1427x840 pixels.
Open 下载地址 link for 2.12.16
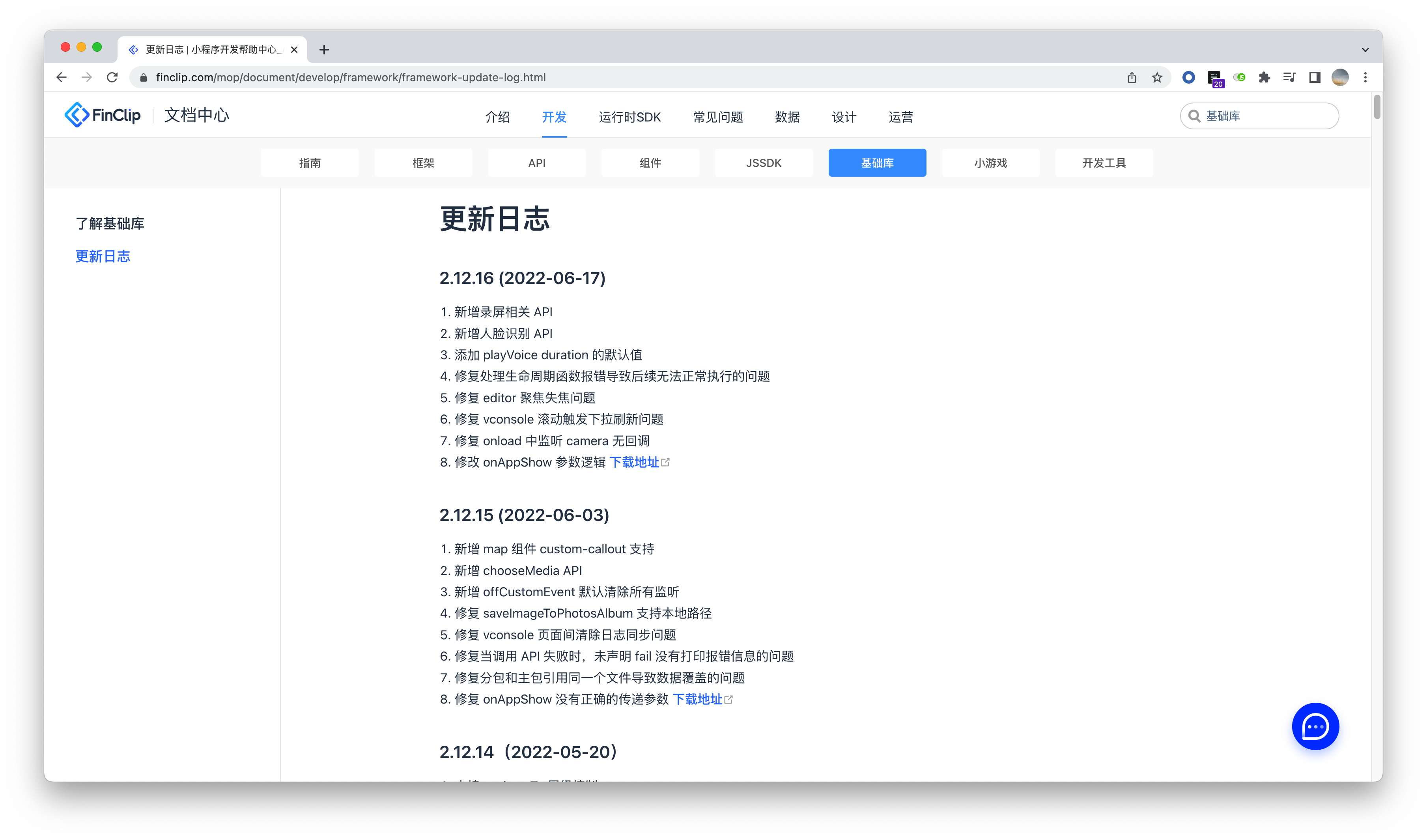(x=634, y=463)
